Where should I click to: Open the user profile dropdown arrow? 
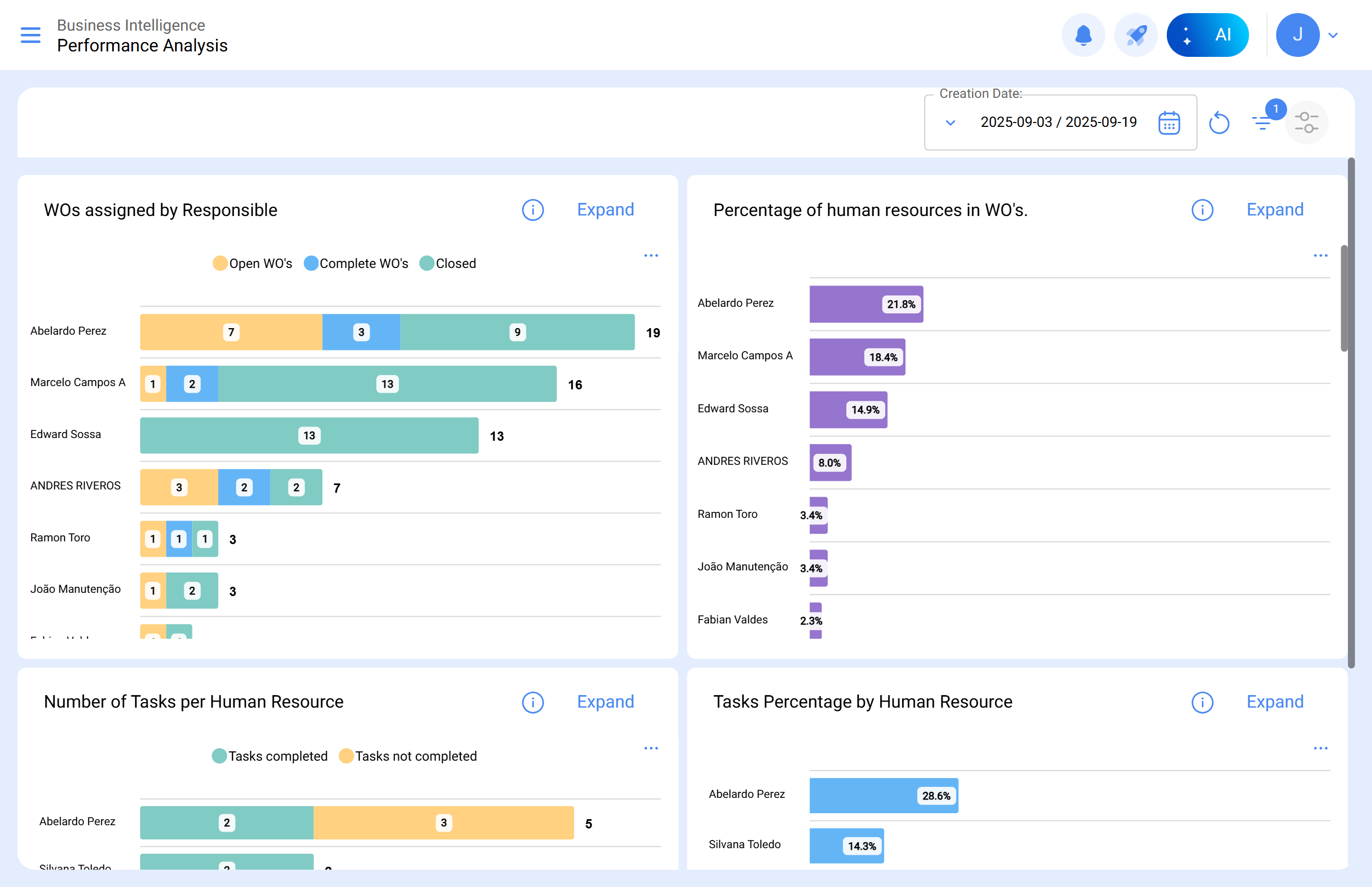(x=1332, y=36)
